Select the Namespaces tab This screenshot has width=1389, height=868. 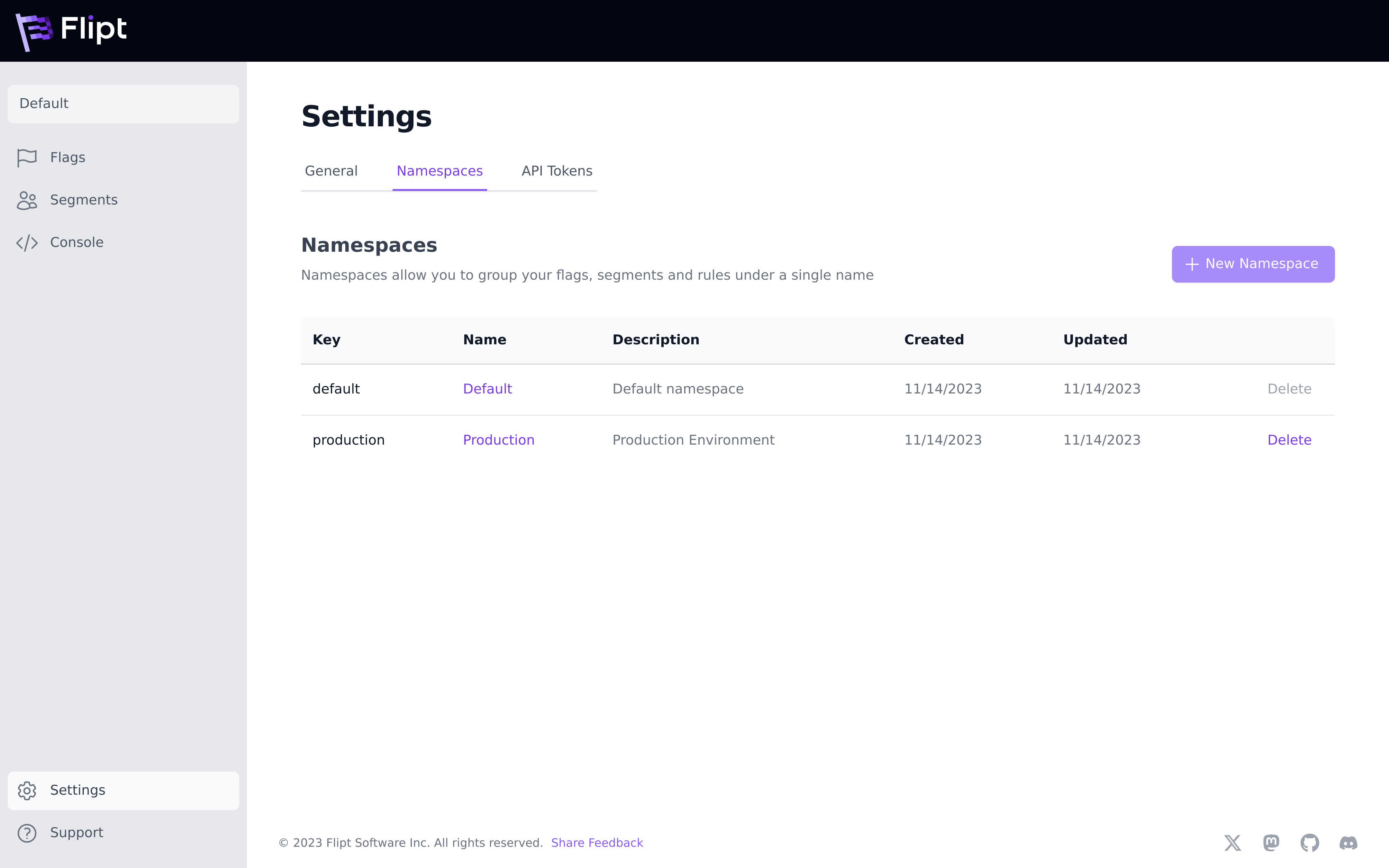tap(440, 171)
